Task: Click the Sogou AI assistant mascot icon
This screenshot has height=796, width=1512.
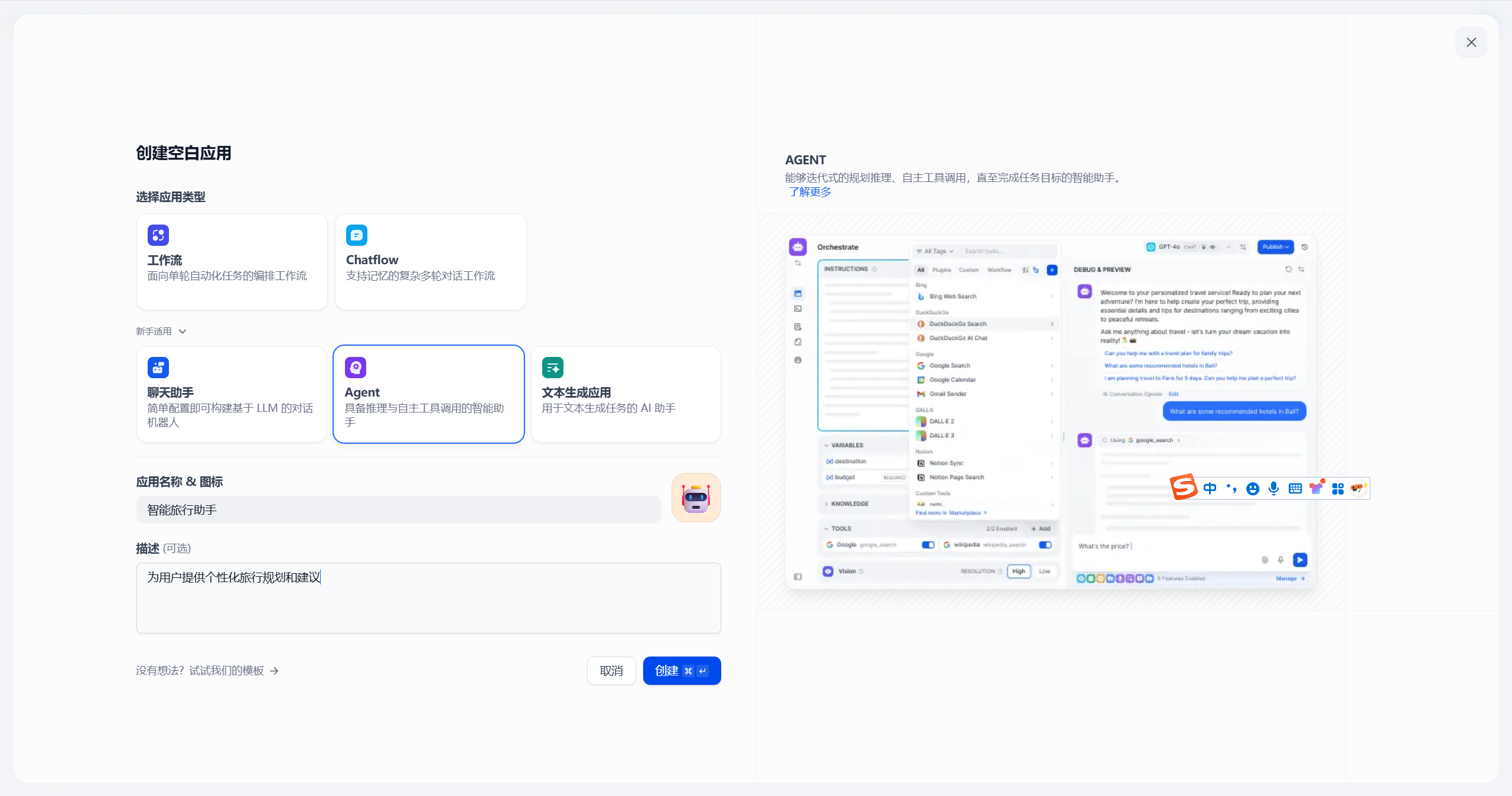Action: coord(1358,488)
